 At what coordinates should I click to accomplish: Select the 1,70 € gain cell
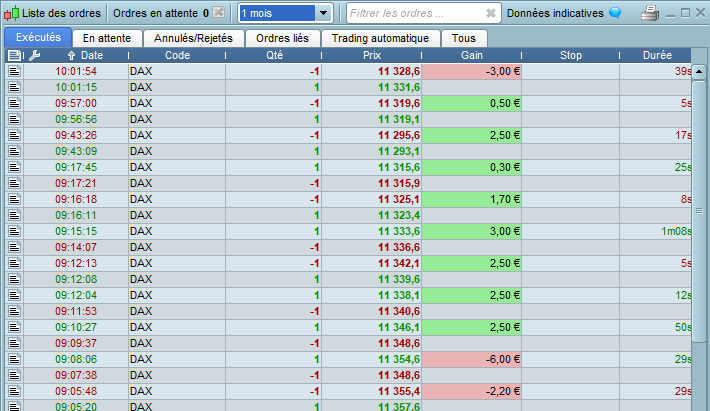pos(471,199)
